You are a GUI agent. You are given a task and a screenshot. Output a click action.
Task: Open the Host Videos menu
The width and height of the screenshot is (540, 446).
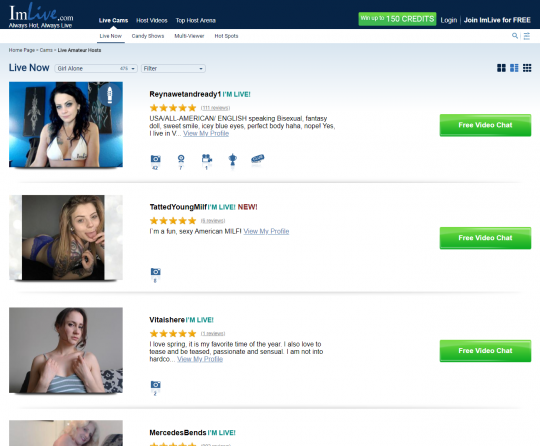click(x=152, y=20)
